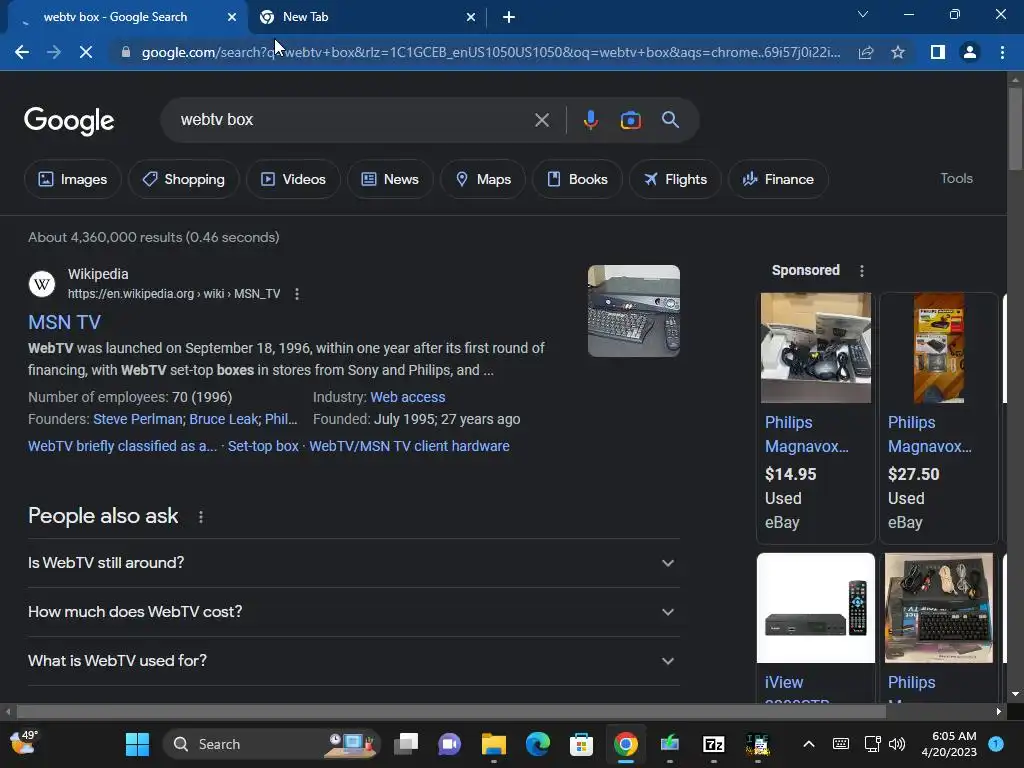1024x768 pixels.
Task: Open File Explorer from the taskbar
Action: click(494, 744)
